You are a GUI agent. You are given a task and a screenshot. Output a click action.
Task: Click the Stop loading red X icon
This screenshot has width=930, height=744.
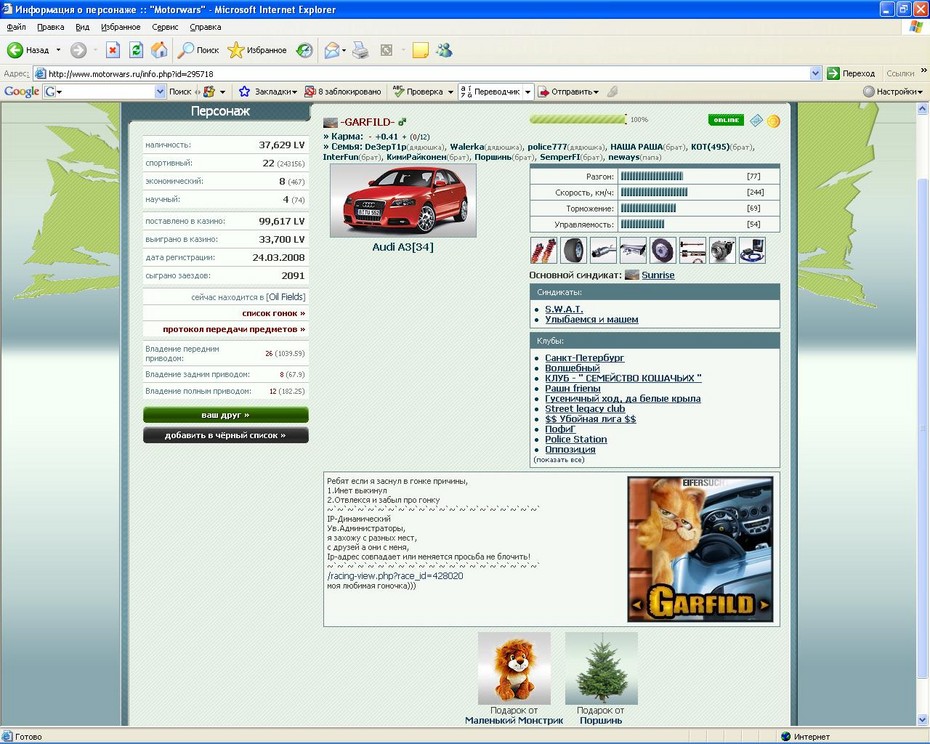(x=113, y=50)
